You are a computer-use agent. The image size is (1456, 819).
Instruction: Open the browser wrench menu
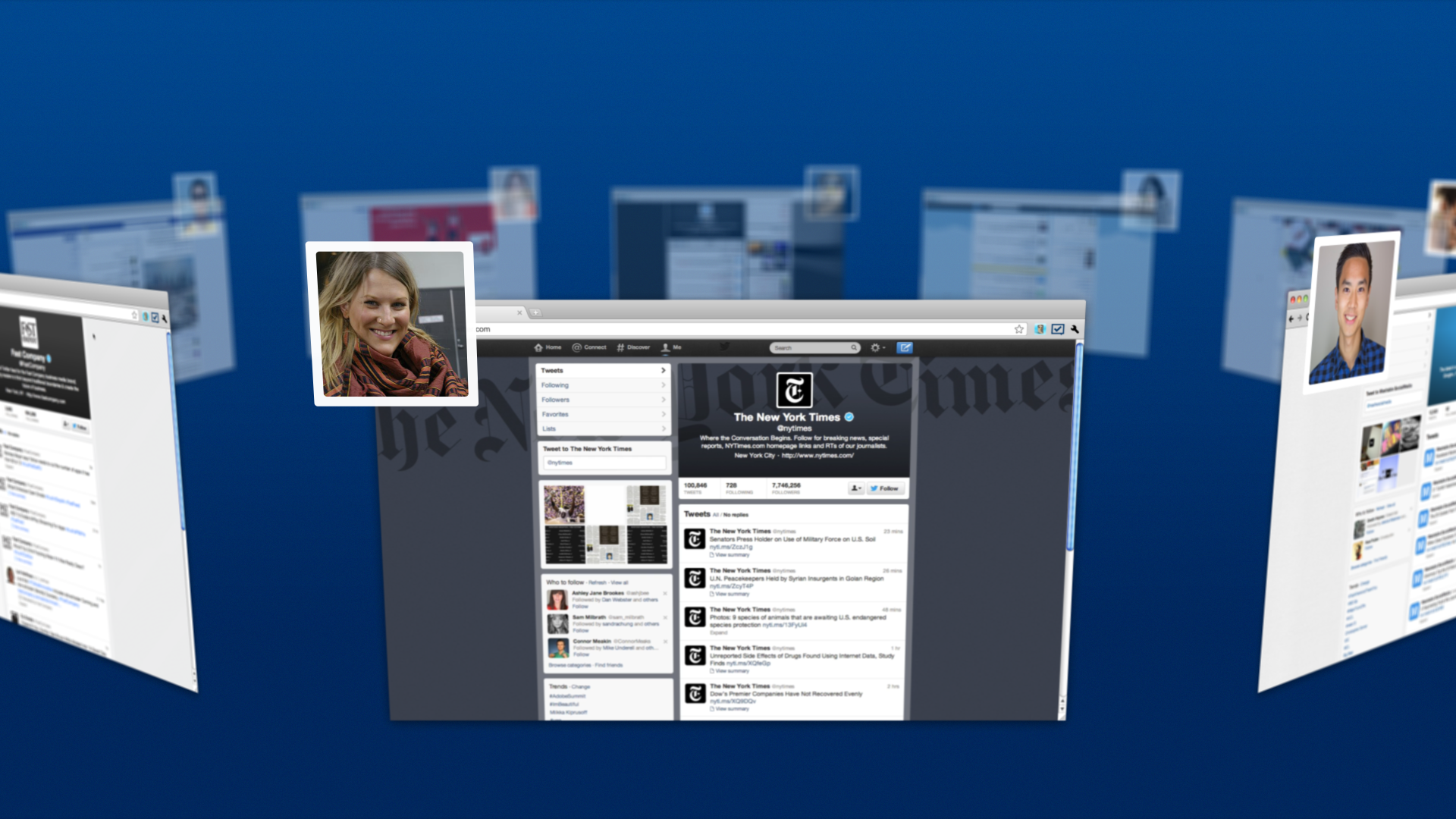pos(1075,329)
